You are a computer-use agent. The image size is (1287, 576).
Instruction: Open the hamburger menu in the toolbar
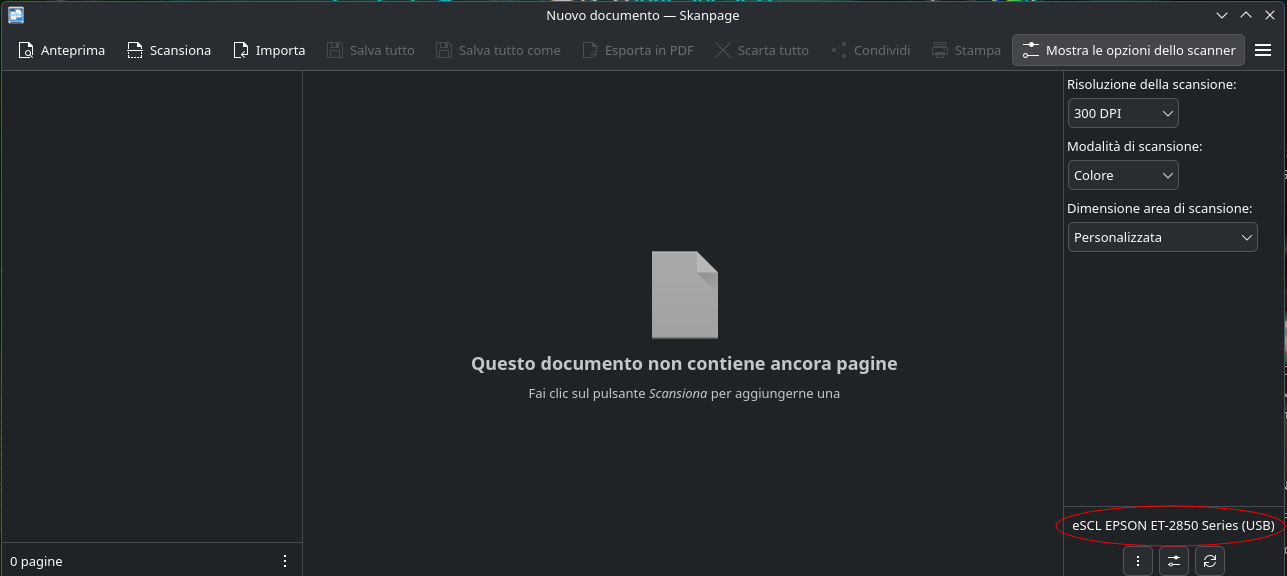[1263, 50]
